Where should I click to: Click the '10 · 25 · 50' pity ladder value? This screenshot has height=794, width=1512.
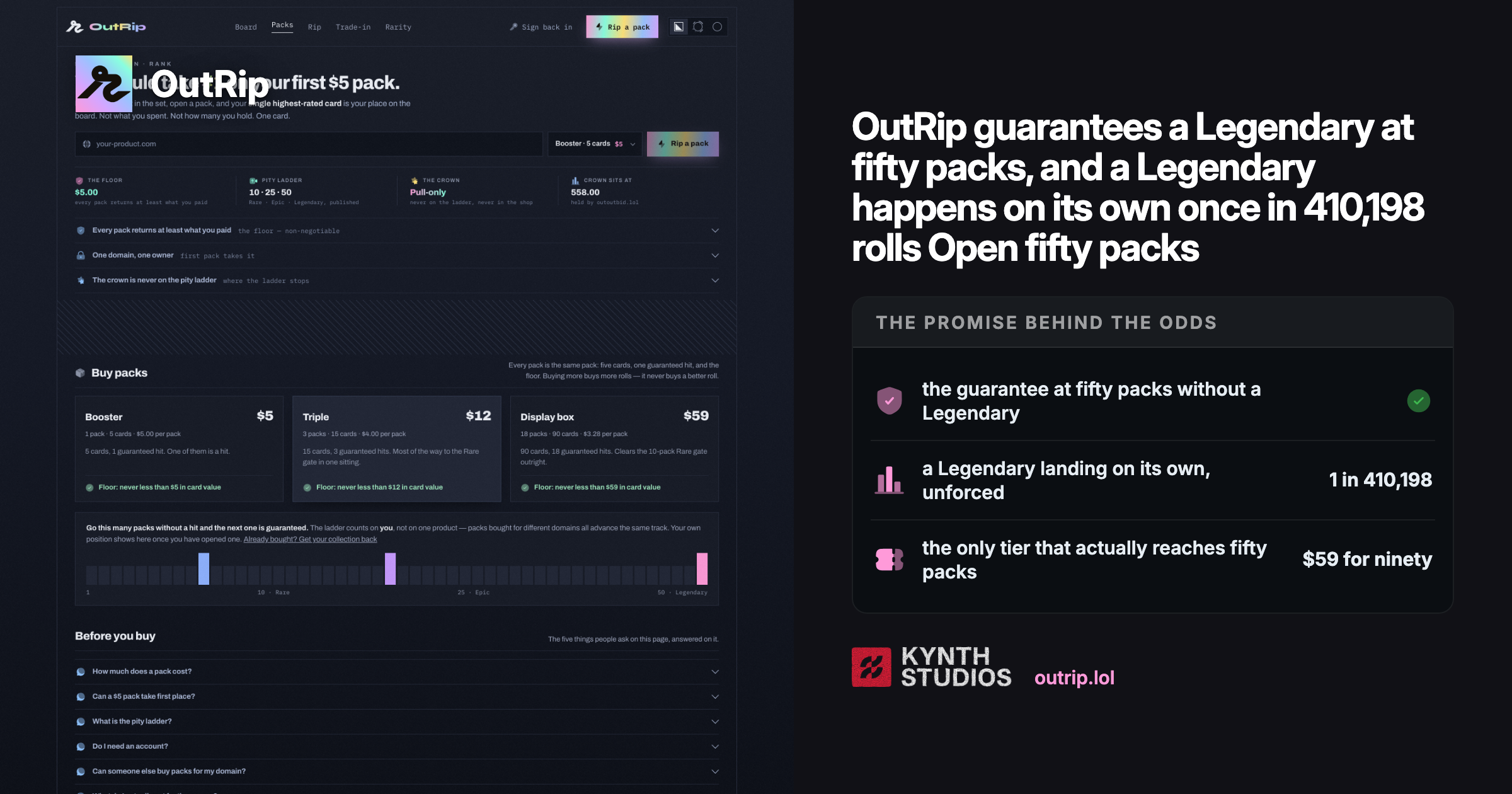[x=270, y=192]
